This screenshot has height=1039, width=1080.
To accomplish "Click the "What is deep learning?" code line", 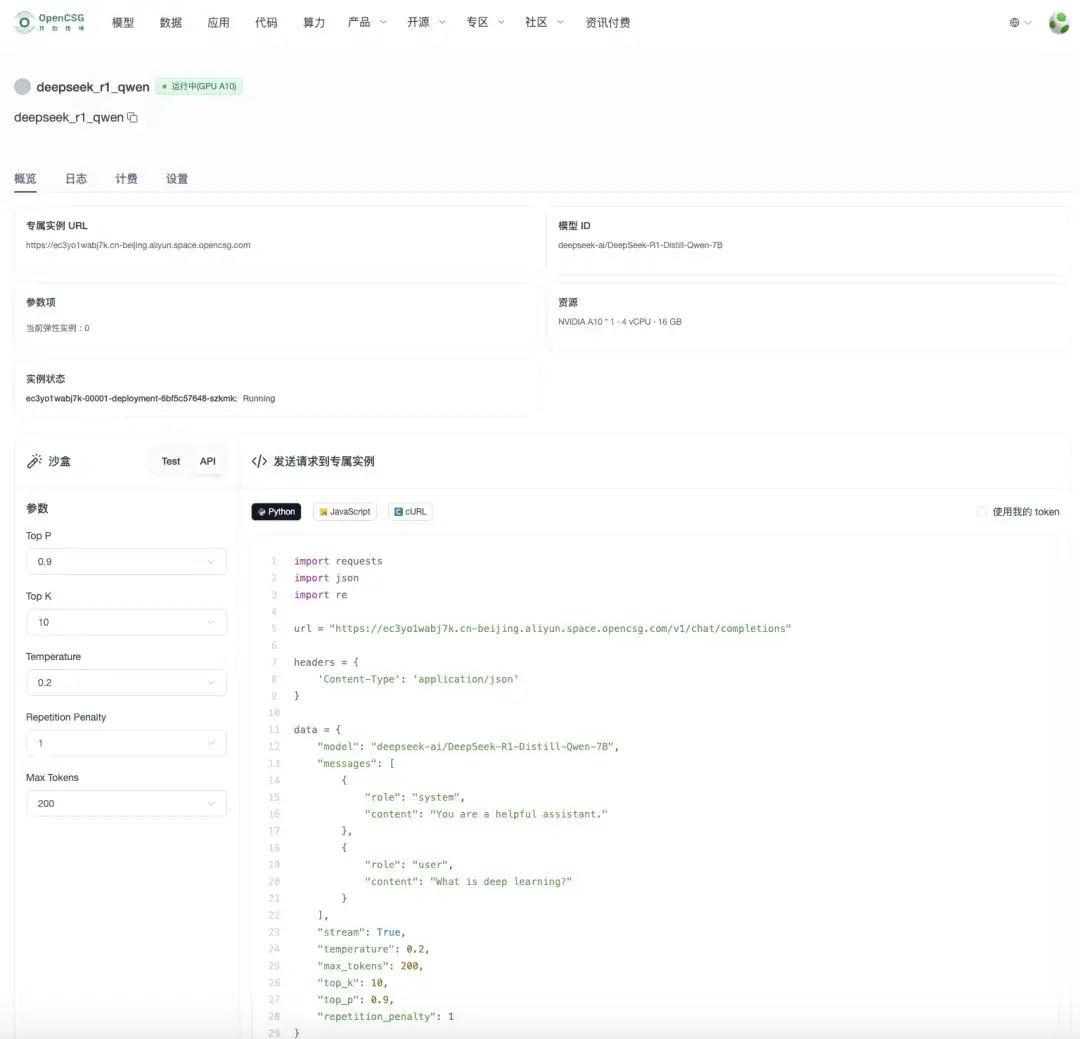I will pos(468,881).
